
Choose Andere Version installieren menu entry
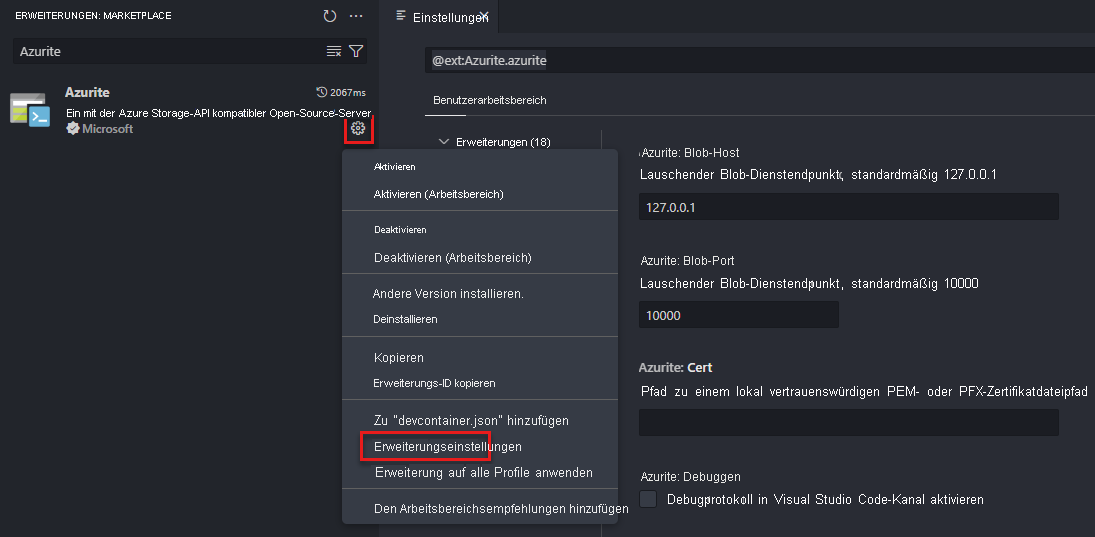[448, 294]
